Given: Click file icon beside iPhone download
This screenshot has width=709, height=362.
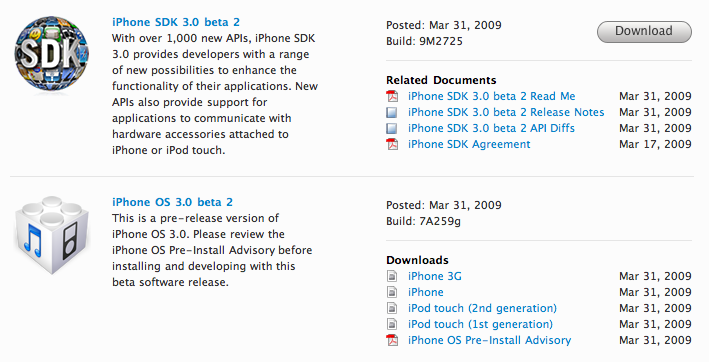Looking at the screenshot, I should coord(392,292).
